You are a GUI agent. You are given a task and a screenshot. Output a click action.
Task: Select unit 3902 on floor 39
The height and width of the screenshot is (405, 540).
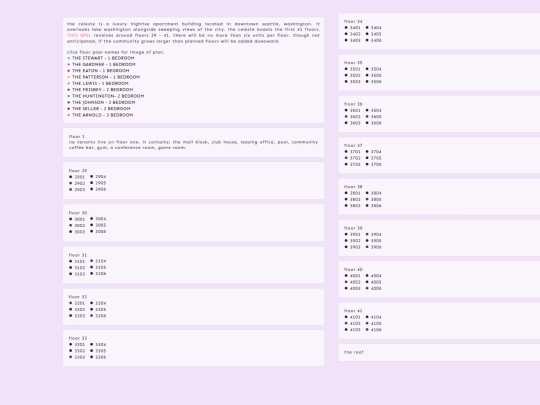355,241
